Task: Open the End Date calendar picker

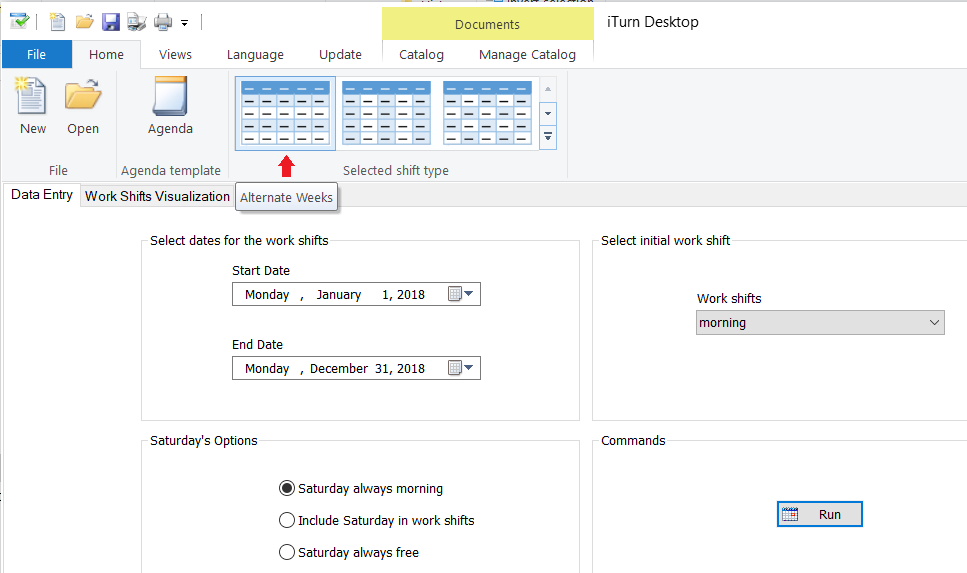Action: [x=461, y=368]
